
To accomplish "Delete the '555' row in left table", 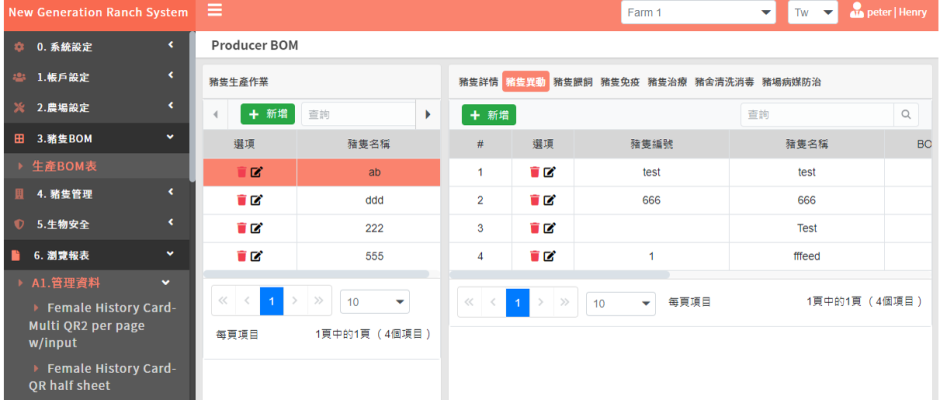I will point(242,256).
